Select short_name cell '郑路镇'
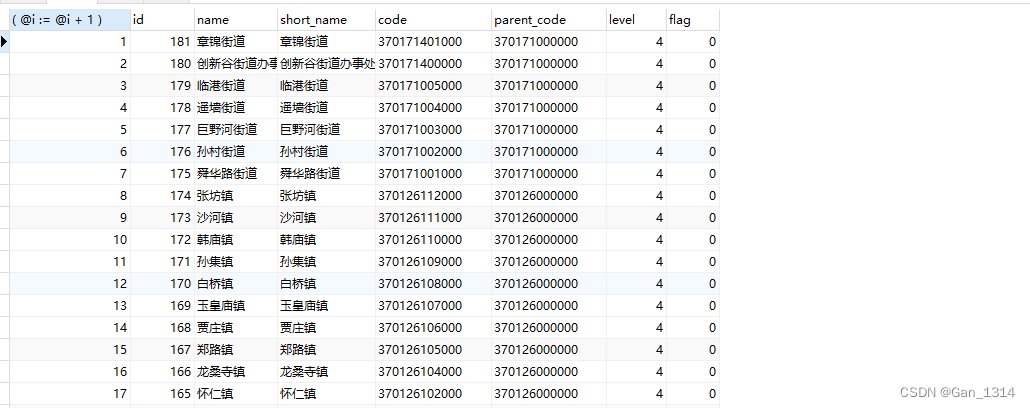The image size is (1030, 408). (326, 350)
